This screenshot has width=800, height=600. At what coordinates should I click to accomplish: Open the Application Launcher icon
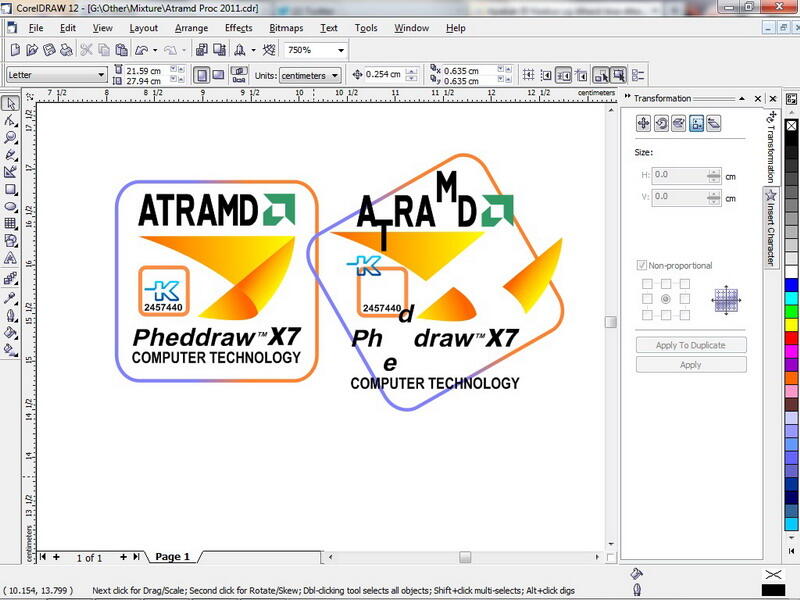pyautogui.click(x=240, y=49)
